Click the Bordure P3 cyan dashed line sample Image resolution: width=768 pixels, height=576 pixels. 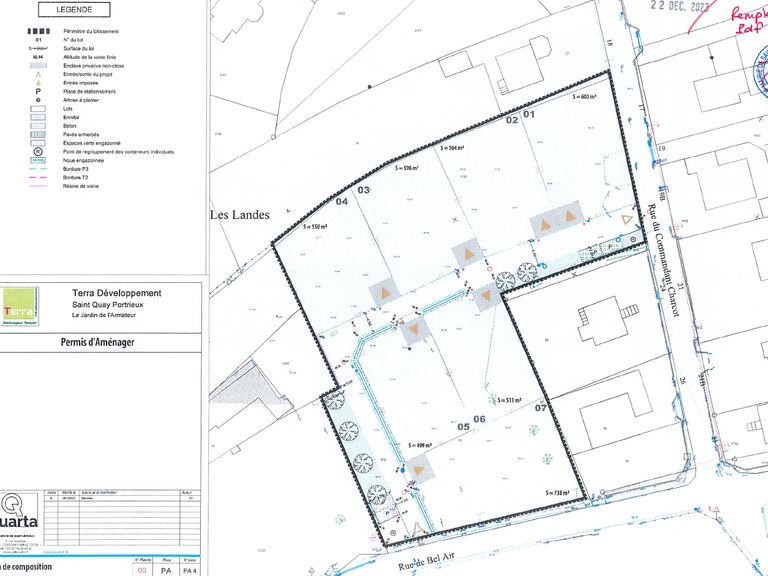37,169
